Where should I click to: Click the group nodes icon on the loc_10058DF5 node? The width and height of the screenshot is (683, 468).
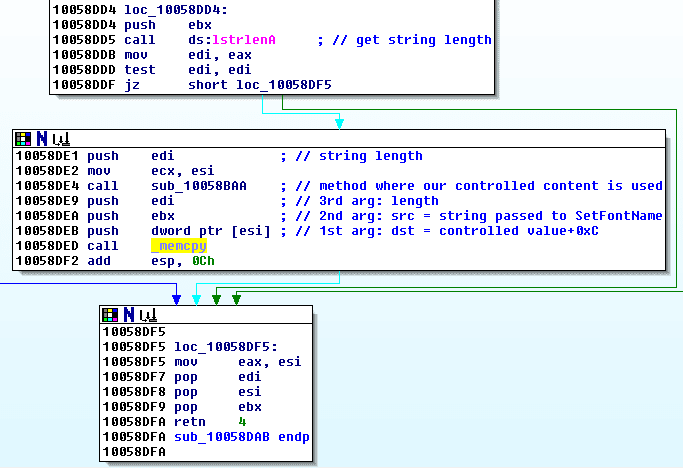coord(148,315)
